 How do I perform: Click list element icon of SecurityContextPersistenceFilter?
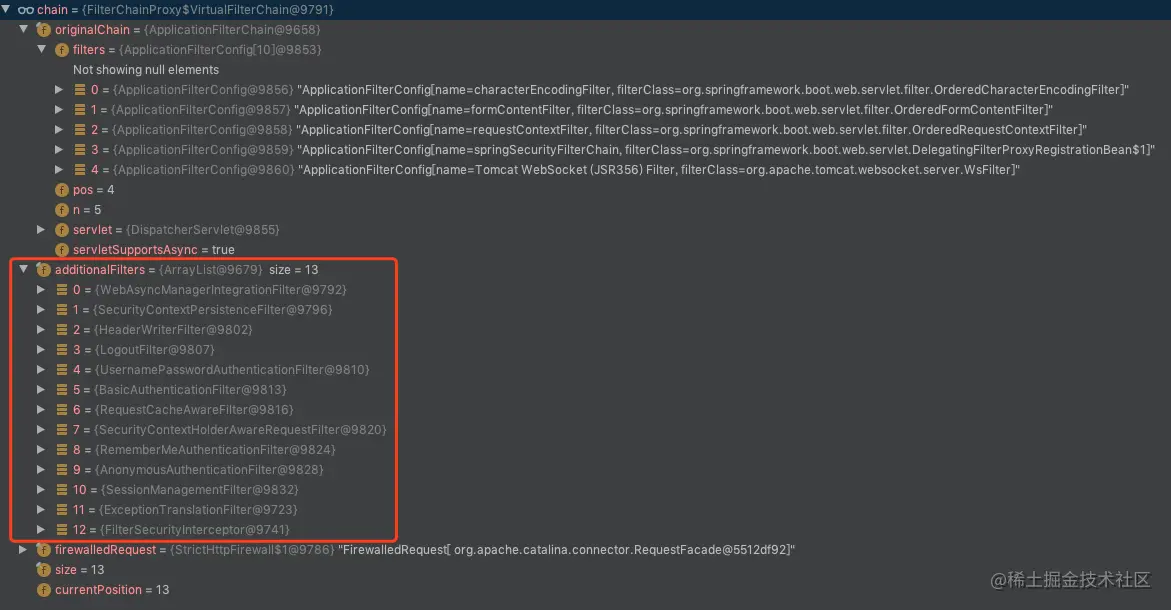(62, 310)
